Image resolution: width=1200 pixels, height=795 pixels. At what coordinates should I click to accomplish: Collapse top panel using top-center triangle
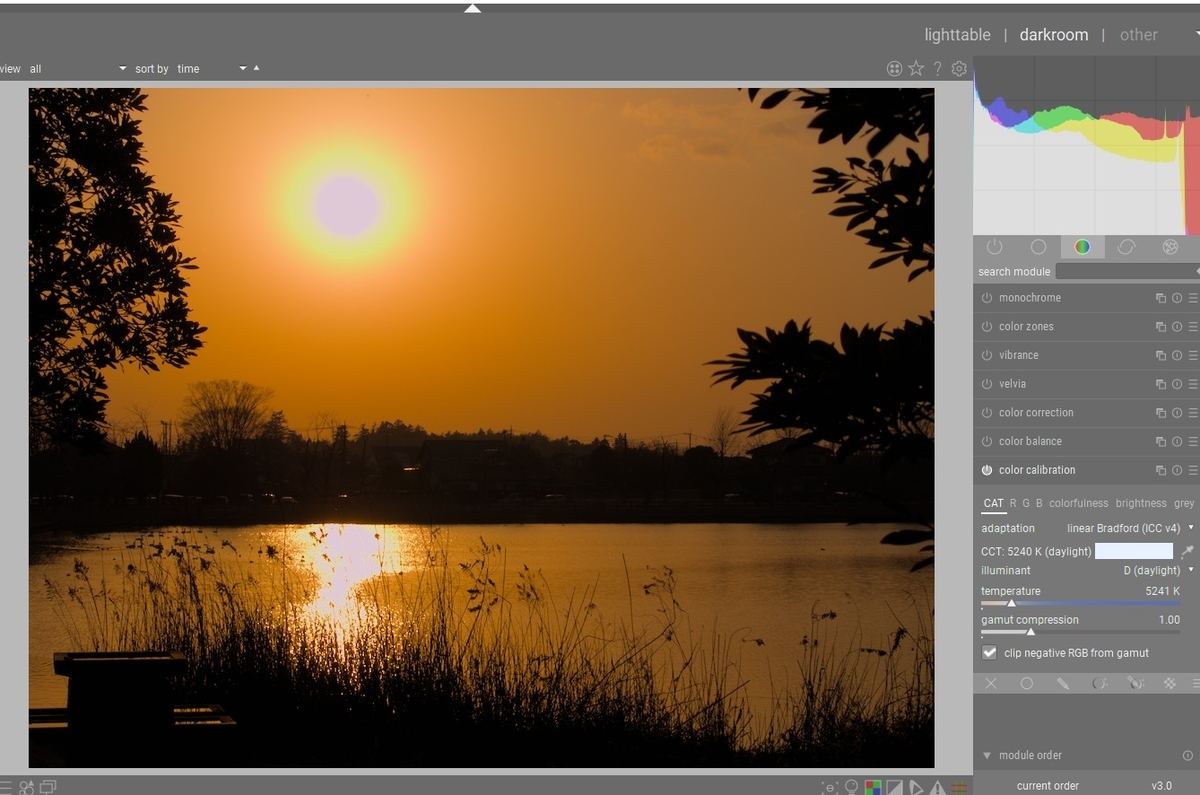[x=473, y=8]
